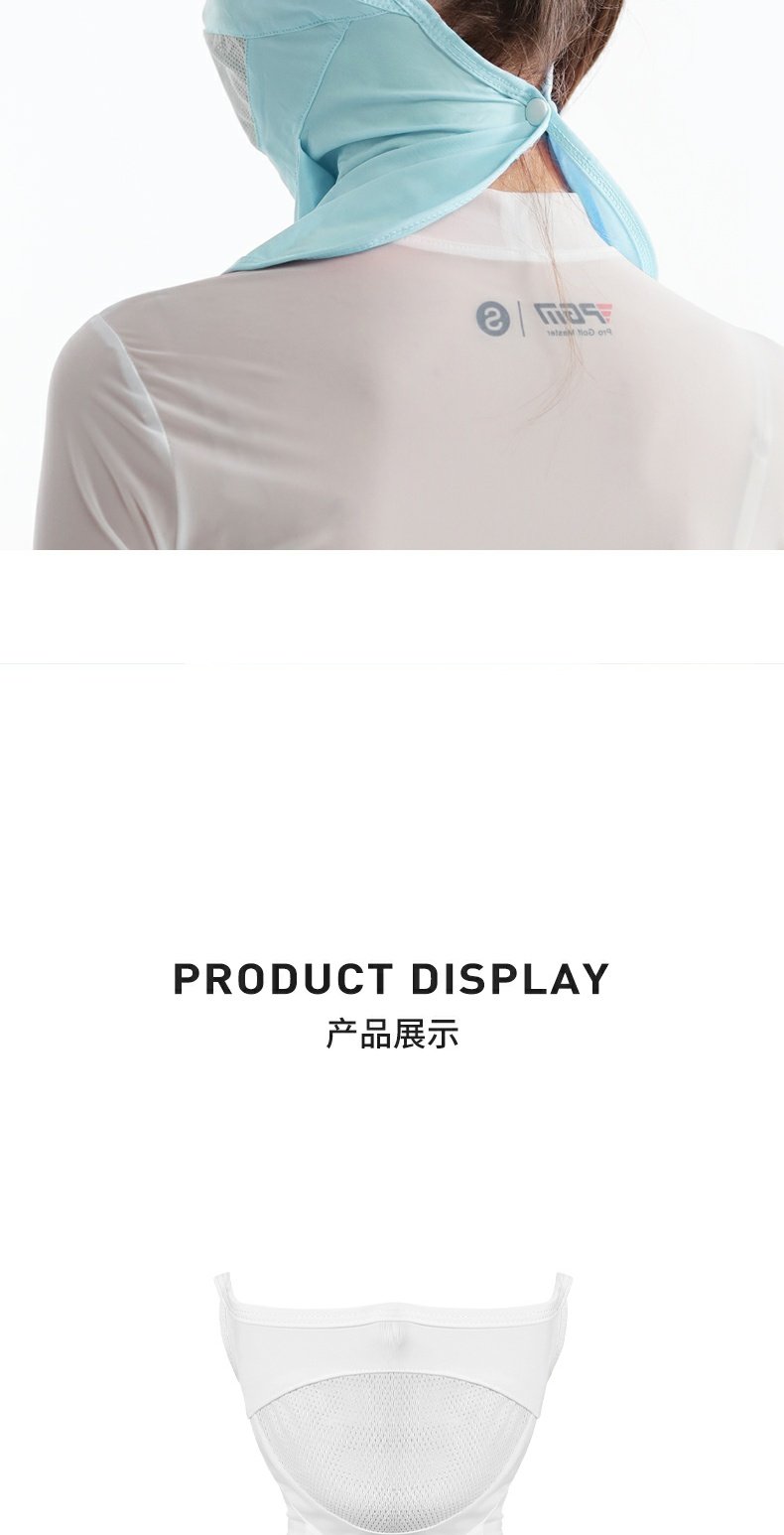The width and height of the screenshot is (784, 1535).
Task: Click the red stripe in PGM logo
Action: pyautogui.click(x=605, y=314)
